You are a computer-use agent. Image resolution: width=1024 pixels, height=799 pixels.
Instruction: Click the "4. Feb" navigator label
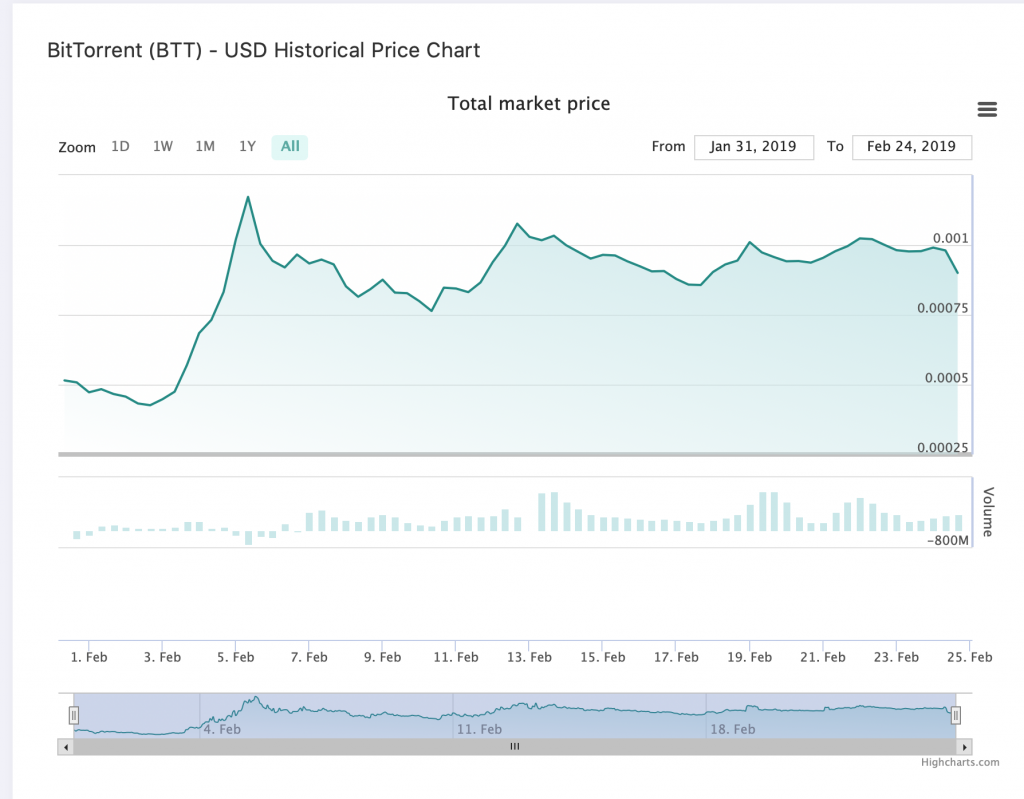[222, 729]
